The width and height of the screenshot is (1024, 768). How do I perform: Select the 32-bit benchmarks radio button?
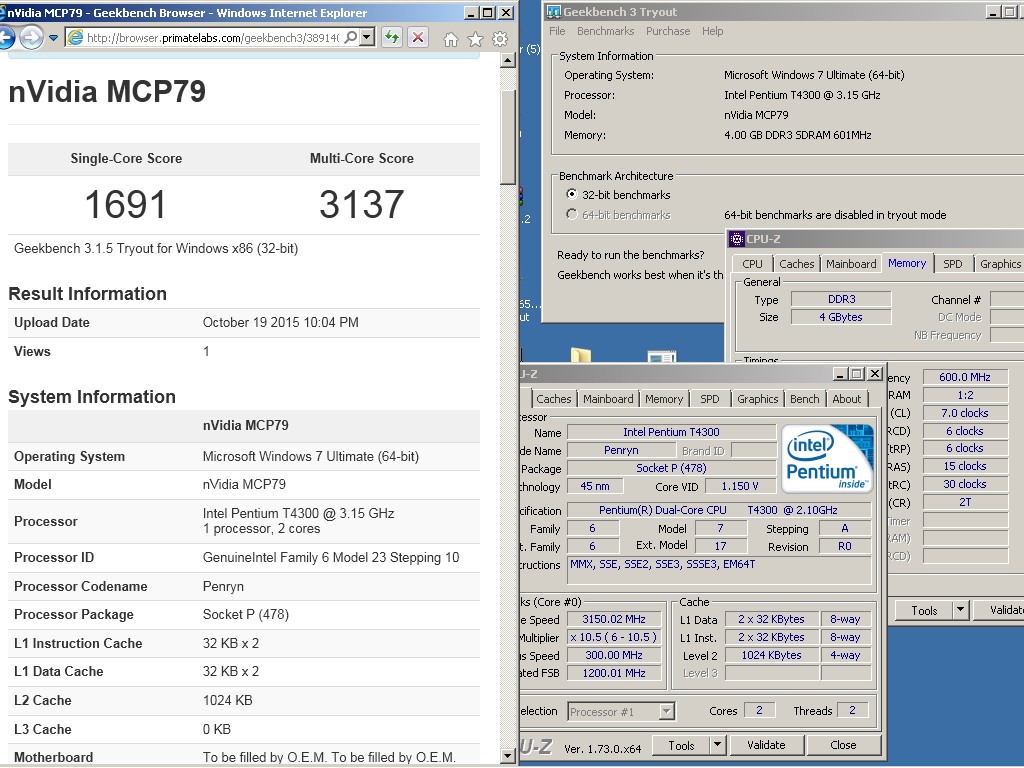coord(572,195)
